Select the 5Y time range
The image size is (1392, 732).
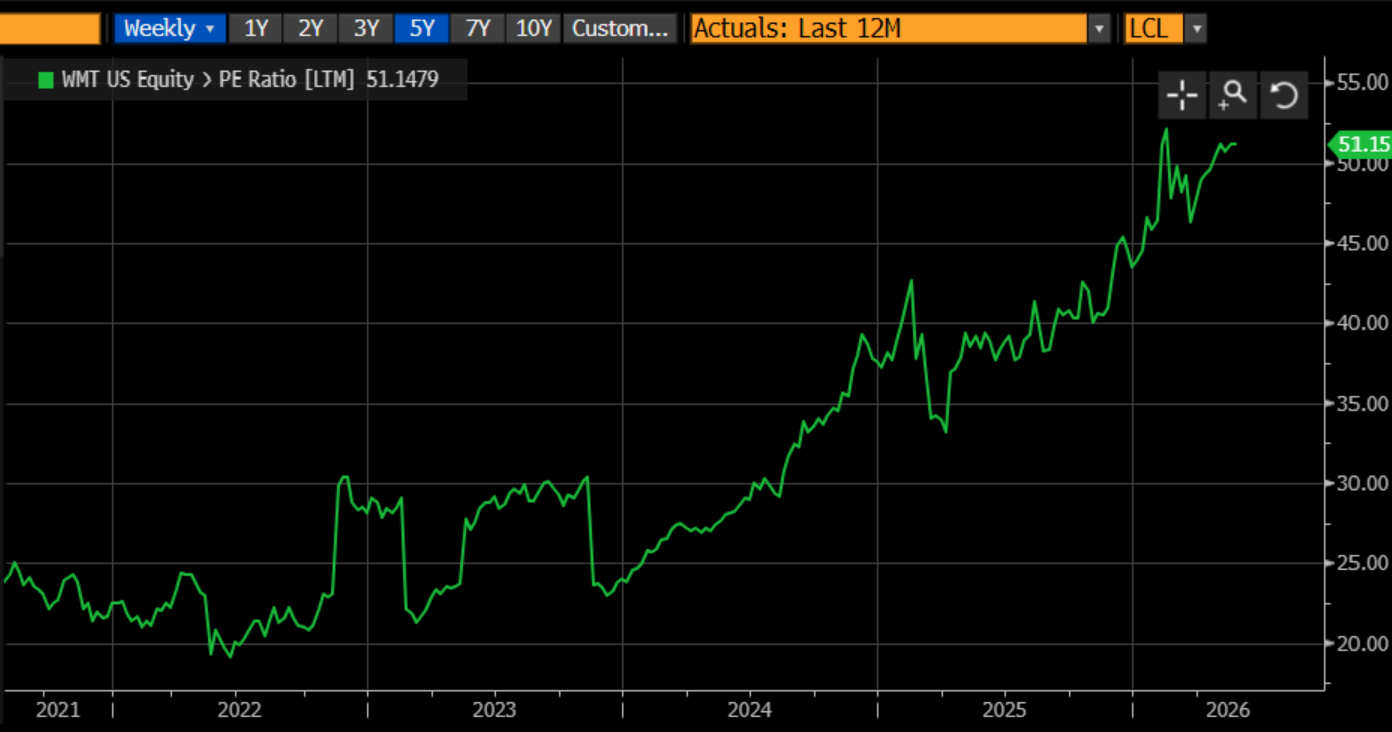point(422,28)
